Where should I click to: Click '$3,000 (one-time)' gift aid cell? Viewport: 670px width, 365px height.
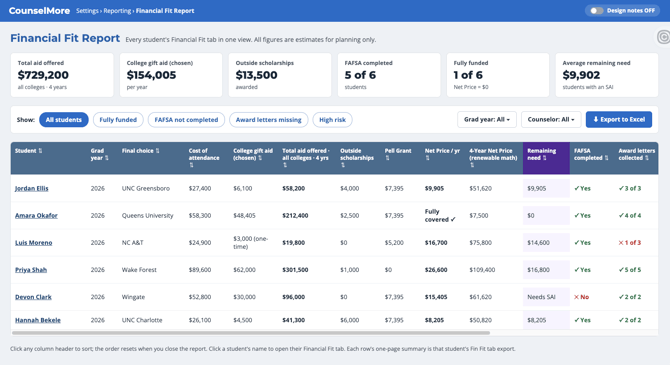tap(251, 243)
